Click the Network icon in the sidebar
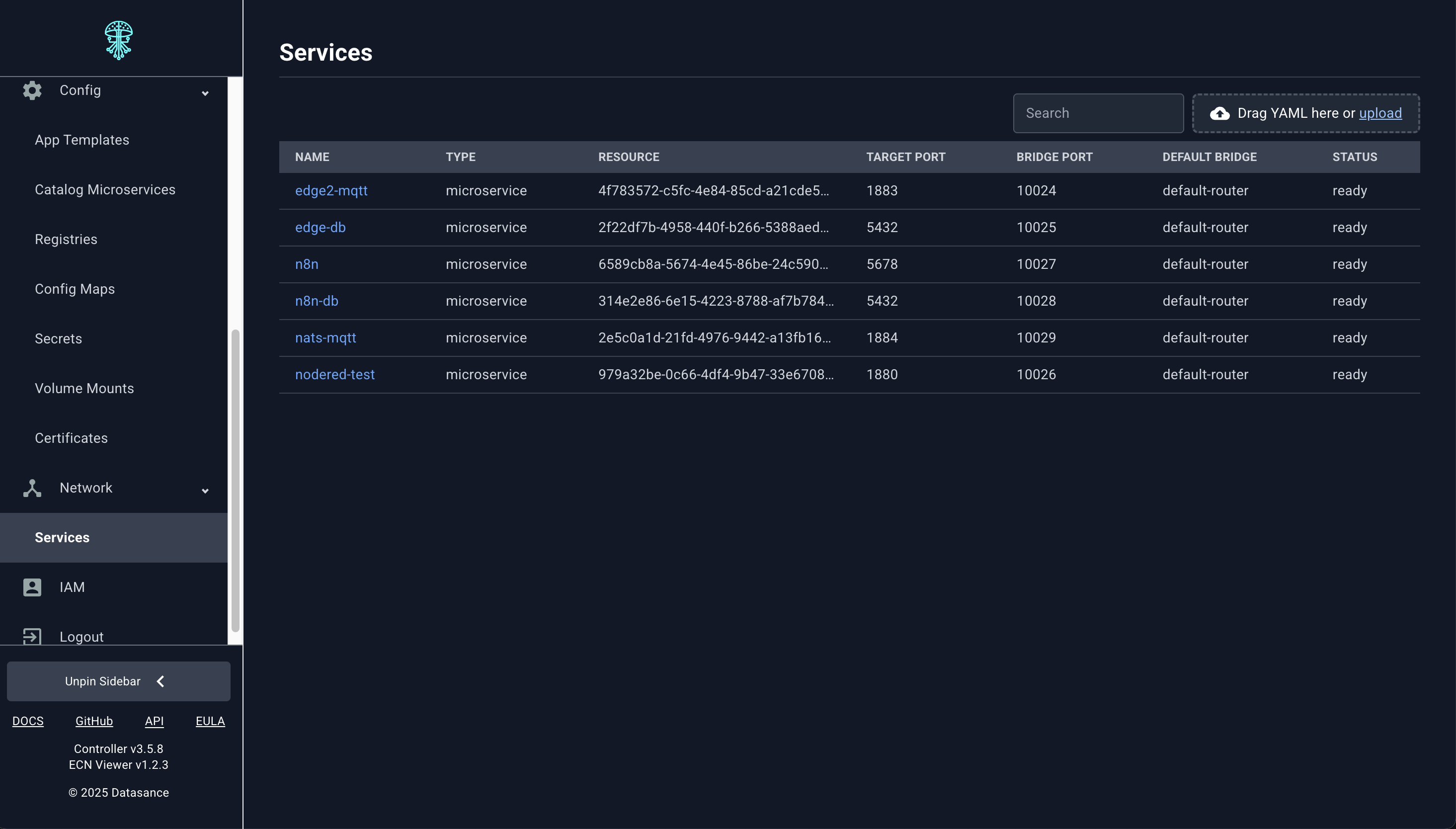This screenshot has height=829, width=1456. click(32, 488)
